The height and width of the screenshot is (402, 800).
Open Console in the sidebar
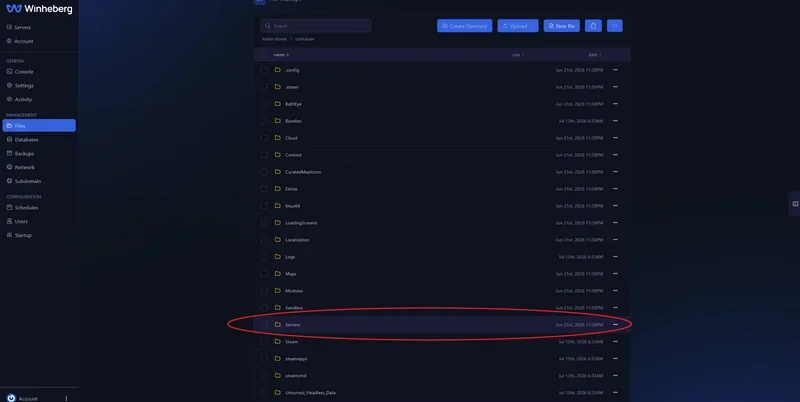coord(24,72)
